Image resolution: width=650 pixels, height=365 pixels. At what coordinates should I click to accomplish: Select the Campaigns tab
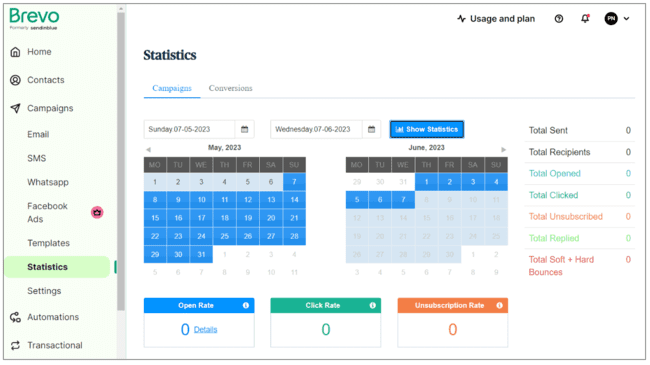172,88
